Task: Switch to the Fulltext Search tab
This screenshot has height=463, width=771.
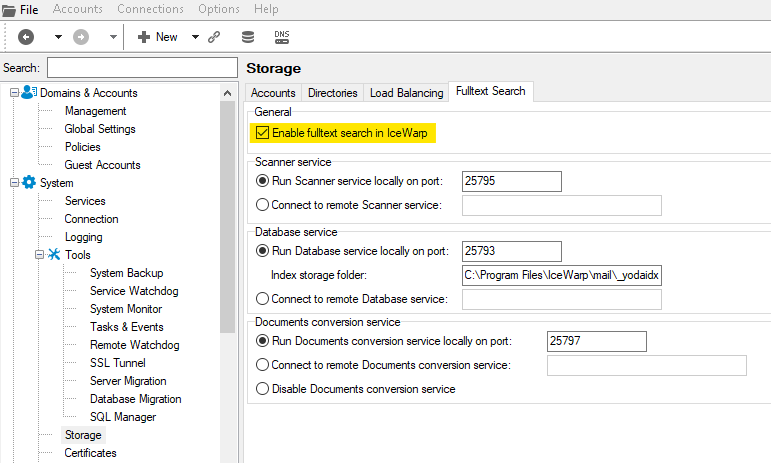Action: [491, 91]
